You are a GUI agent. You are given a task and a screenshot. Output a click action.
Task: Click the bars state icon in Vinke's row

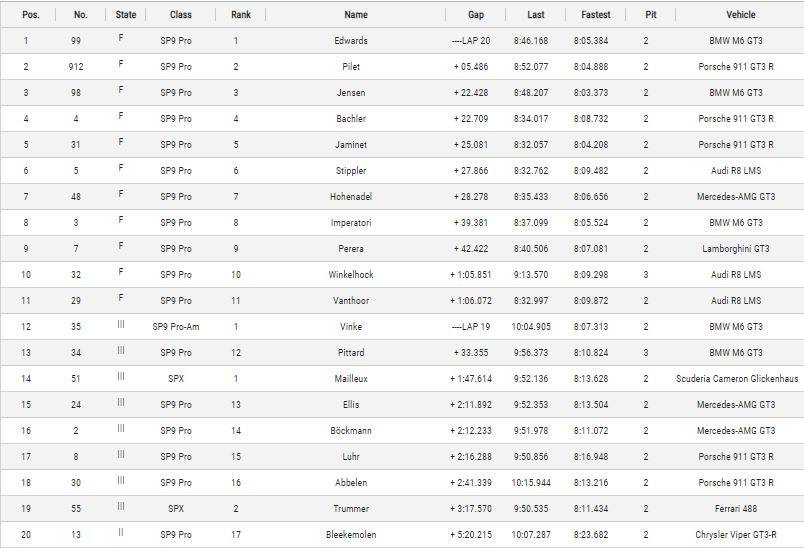pyautogui.click(x=121, y=324)
